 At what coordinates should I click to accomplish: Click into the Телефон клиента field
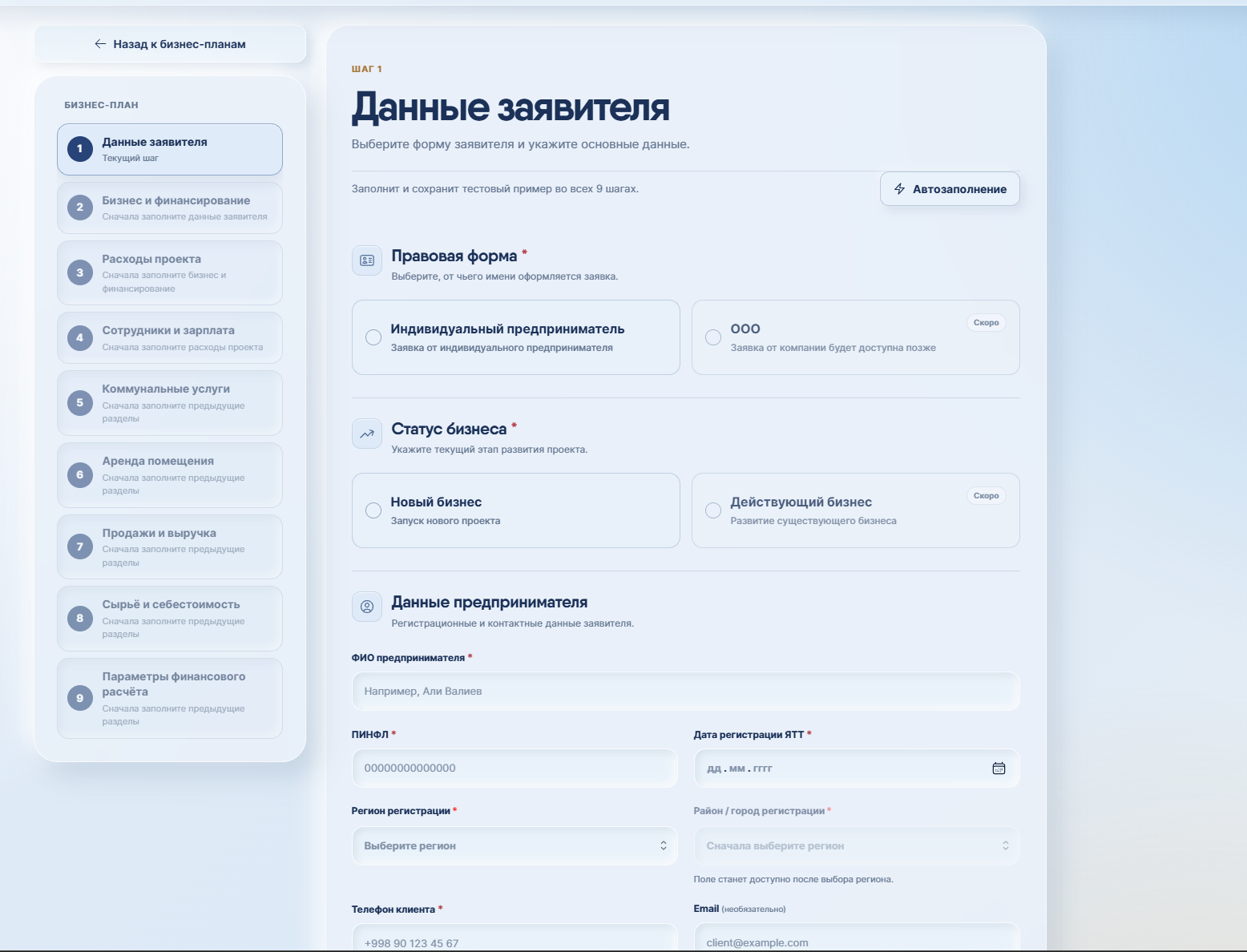click(x=515, y=938)
